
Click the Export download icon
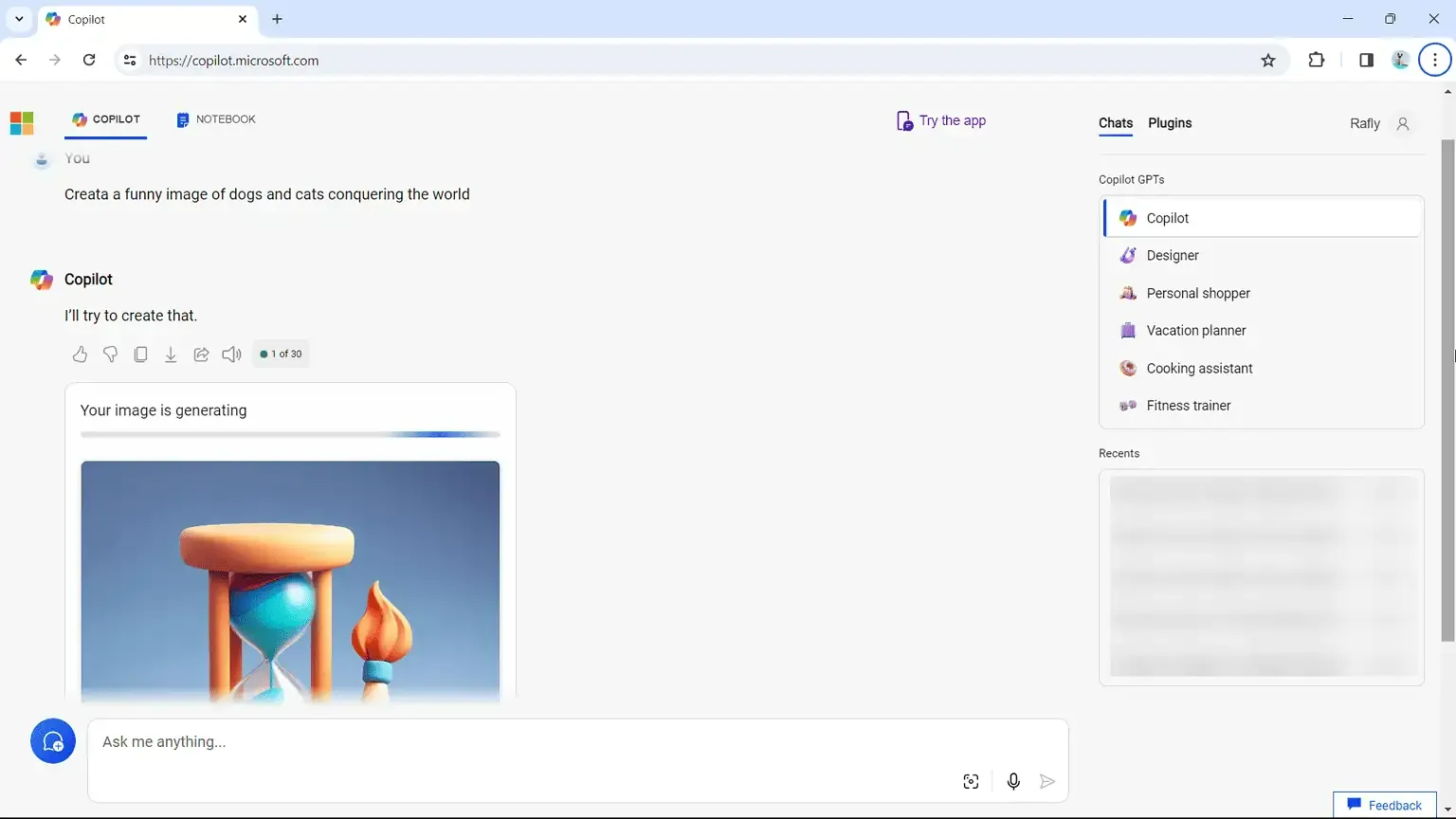point(171,355)
